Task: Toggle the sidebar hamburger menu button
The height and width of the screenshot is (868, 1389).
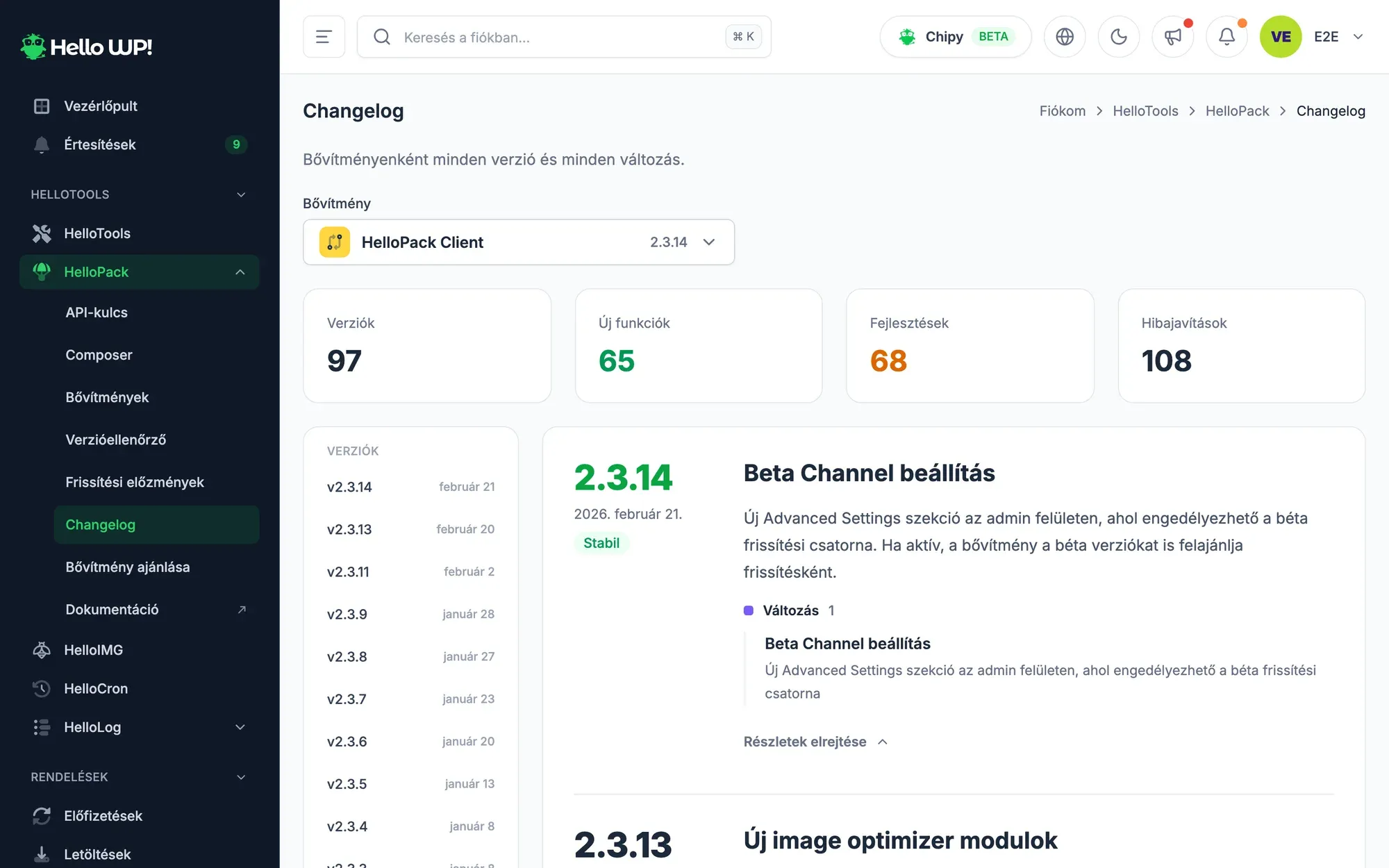Action: 324,37
